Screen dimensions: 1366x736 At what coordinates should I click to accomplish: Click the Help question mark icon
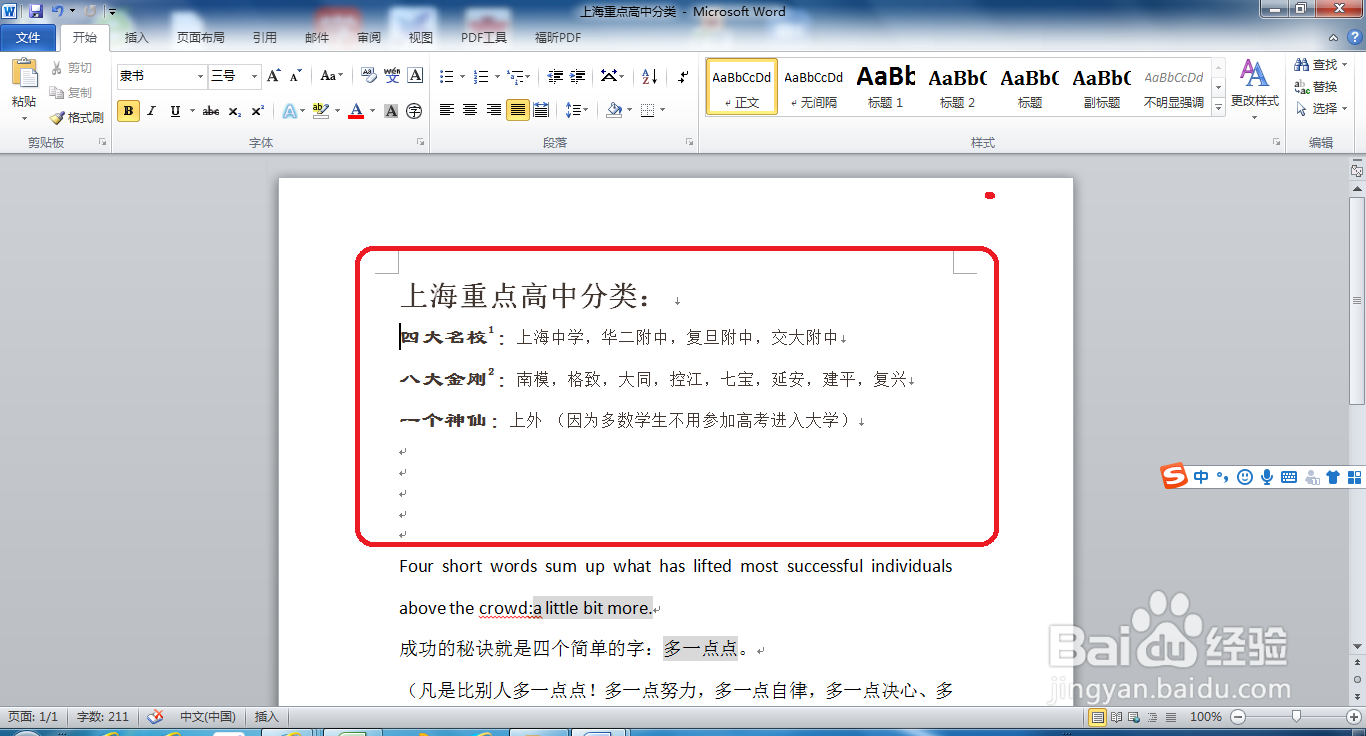point(1355,38)
